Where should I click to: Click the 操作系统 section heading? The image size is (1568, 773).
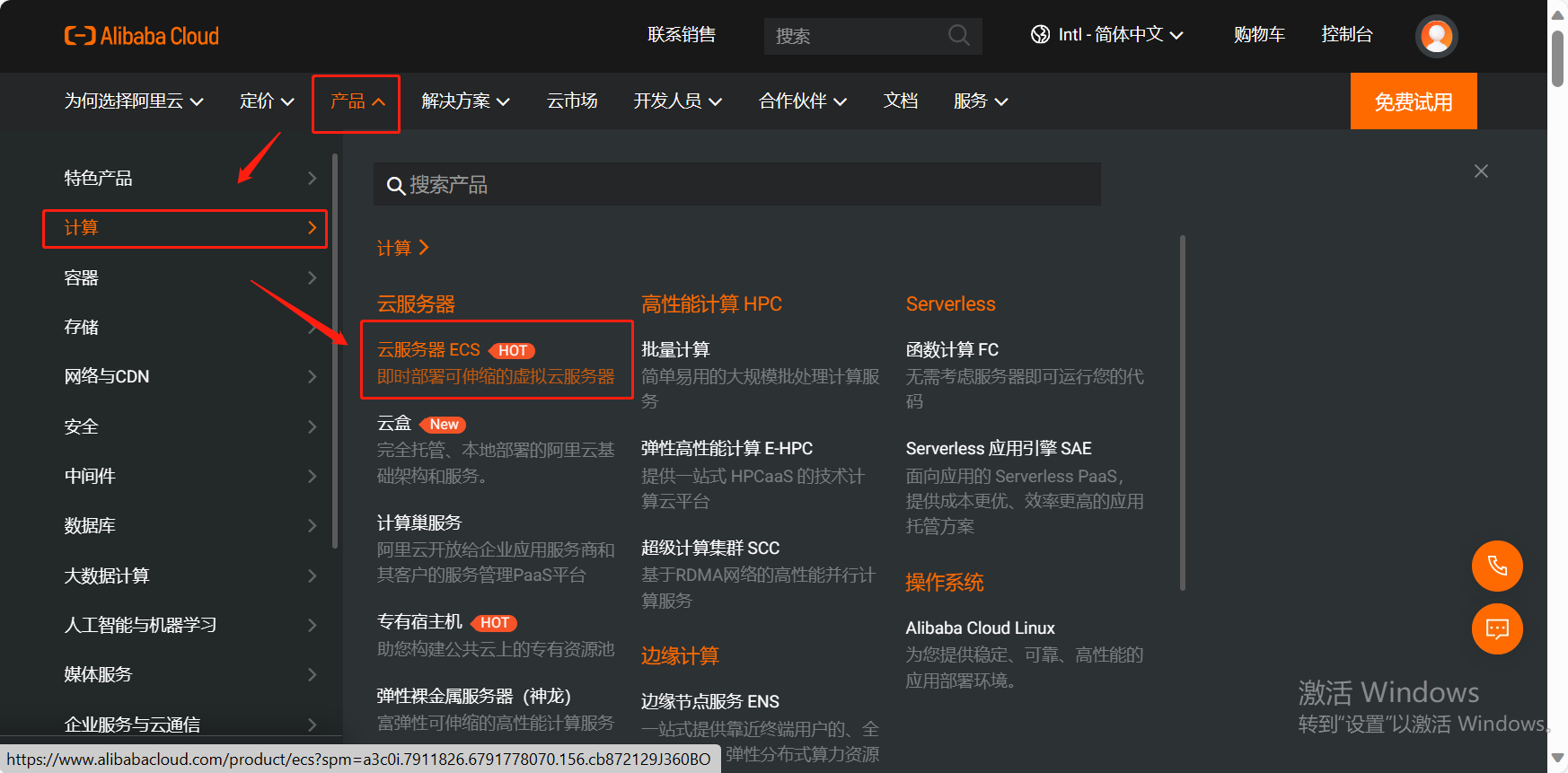pyautogui.click(x=945, y=582)
